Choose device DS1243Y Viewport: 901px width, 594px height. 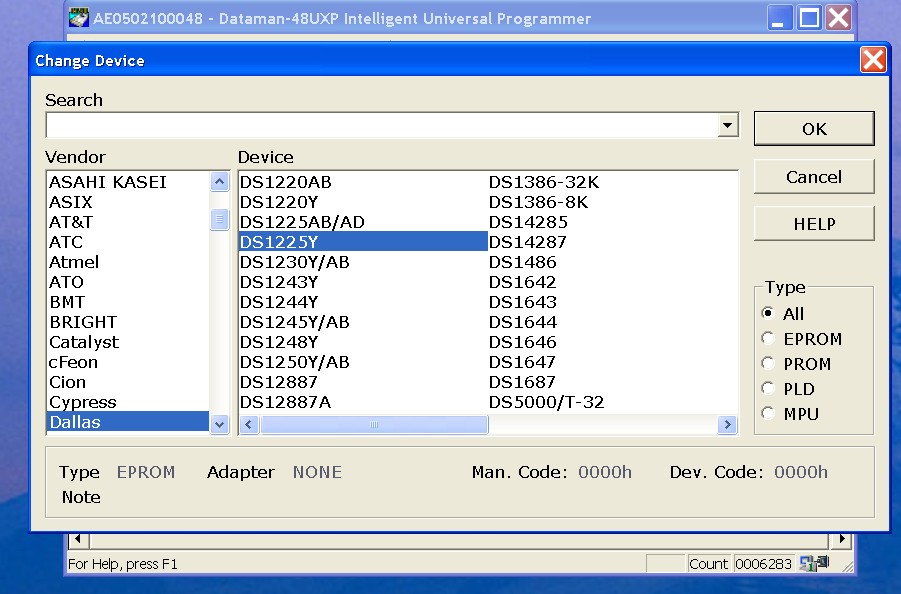363,282
